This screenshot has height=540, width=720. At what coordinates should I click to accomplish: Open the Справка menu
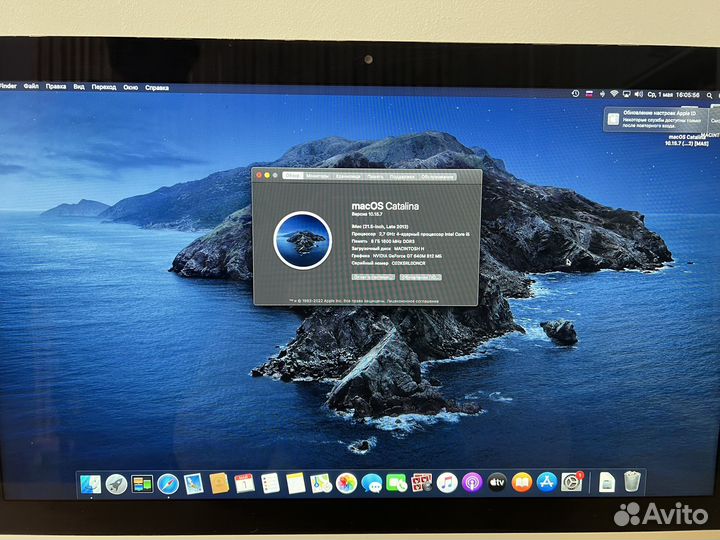pos(157,88)
